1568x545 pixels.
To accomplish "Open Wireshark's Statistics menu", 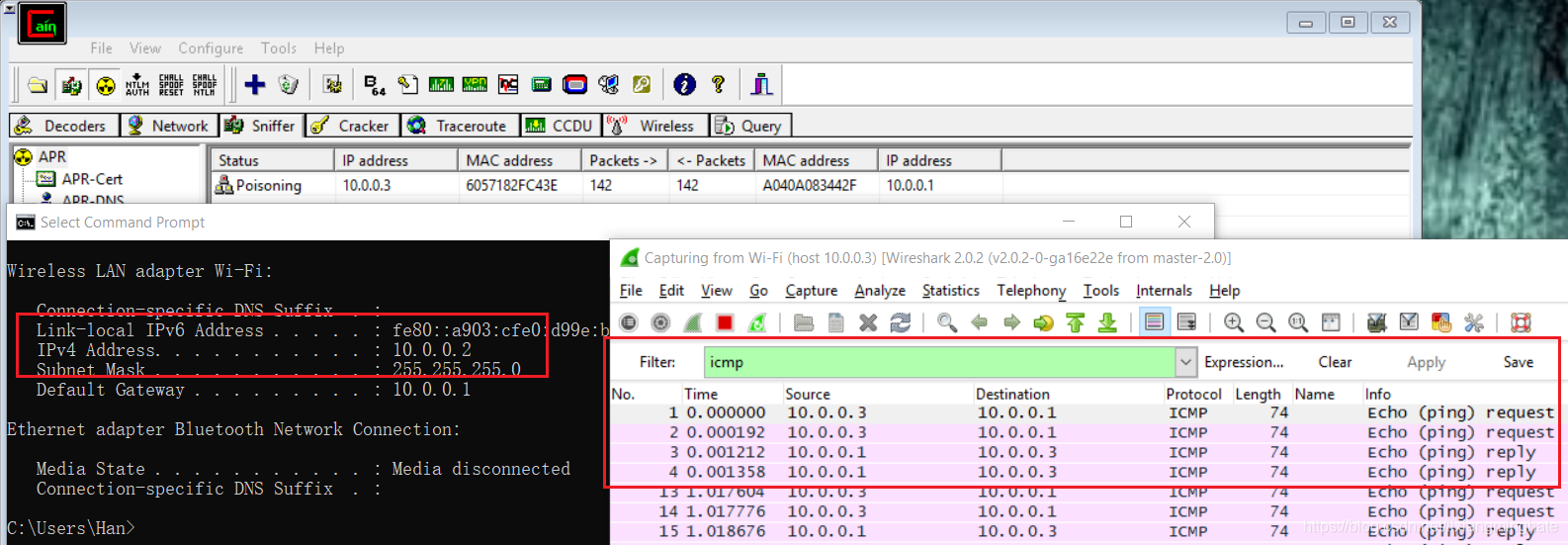I will [x=951, y=290].
